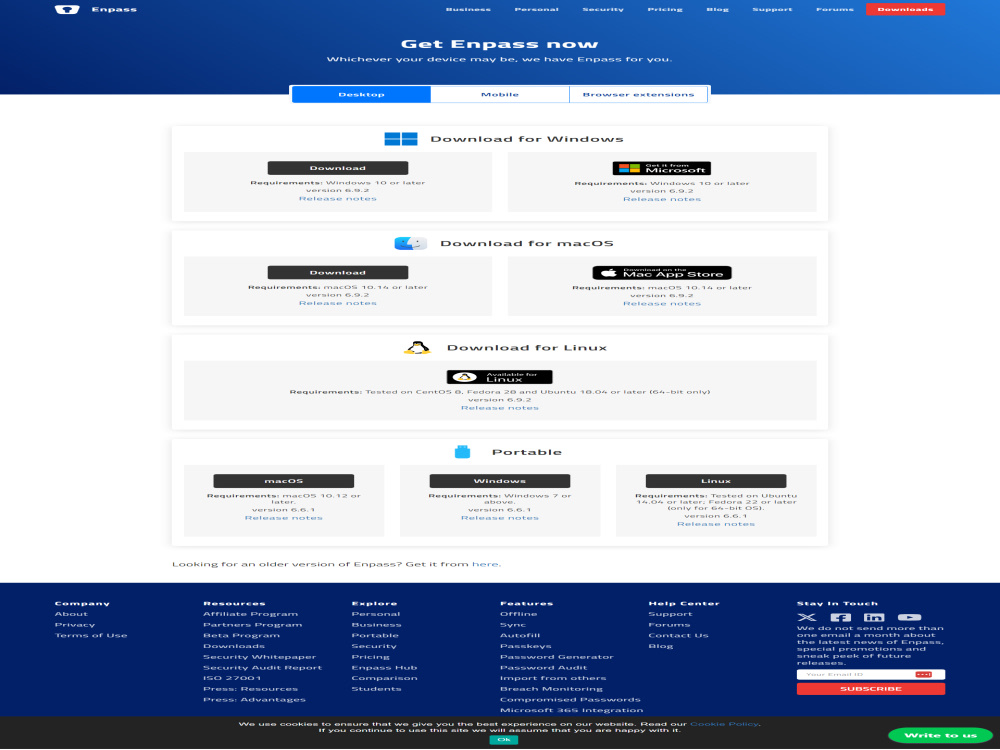Open the LinkedIn social icon
Viewport: 1000px width, 750px height.
(x=874, y=617)
